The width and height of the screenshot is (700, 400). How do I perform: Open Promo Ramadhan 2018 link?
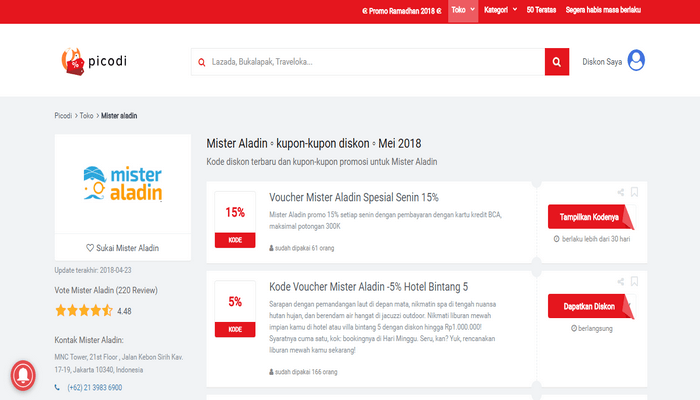point(401,11)
